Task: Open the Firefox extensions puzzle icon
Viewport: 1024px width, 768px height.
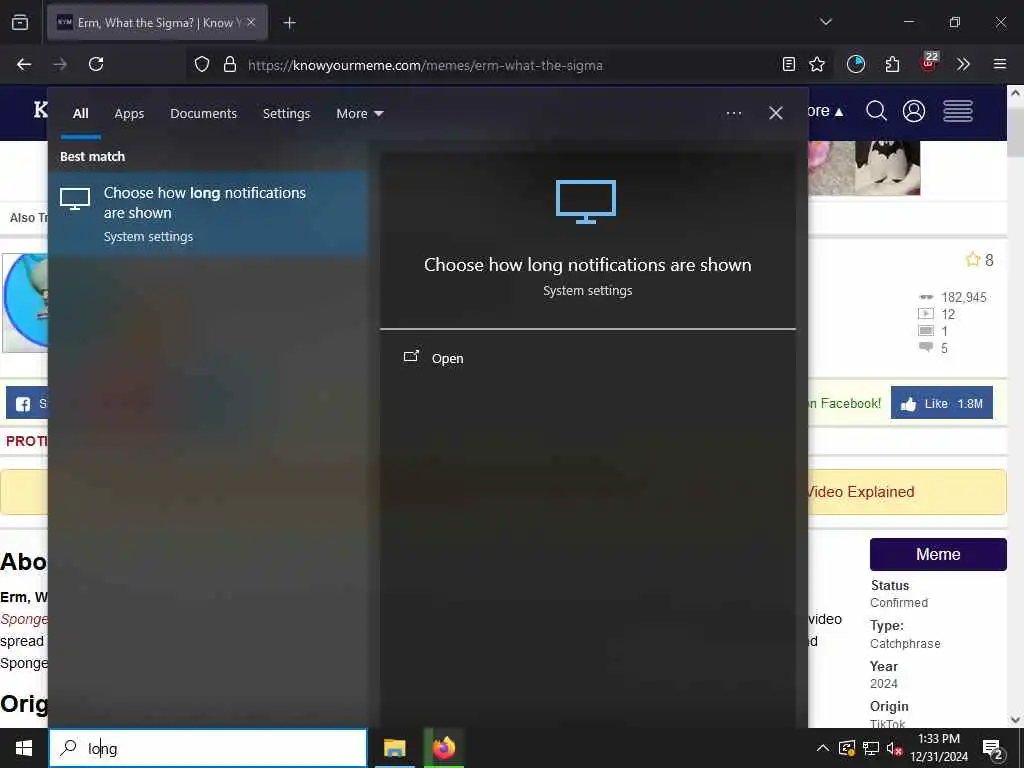Action: point(892,64)
